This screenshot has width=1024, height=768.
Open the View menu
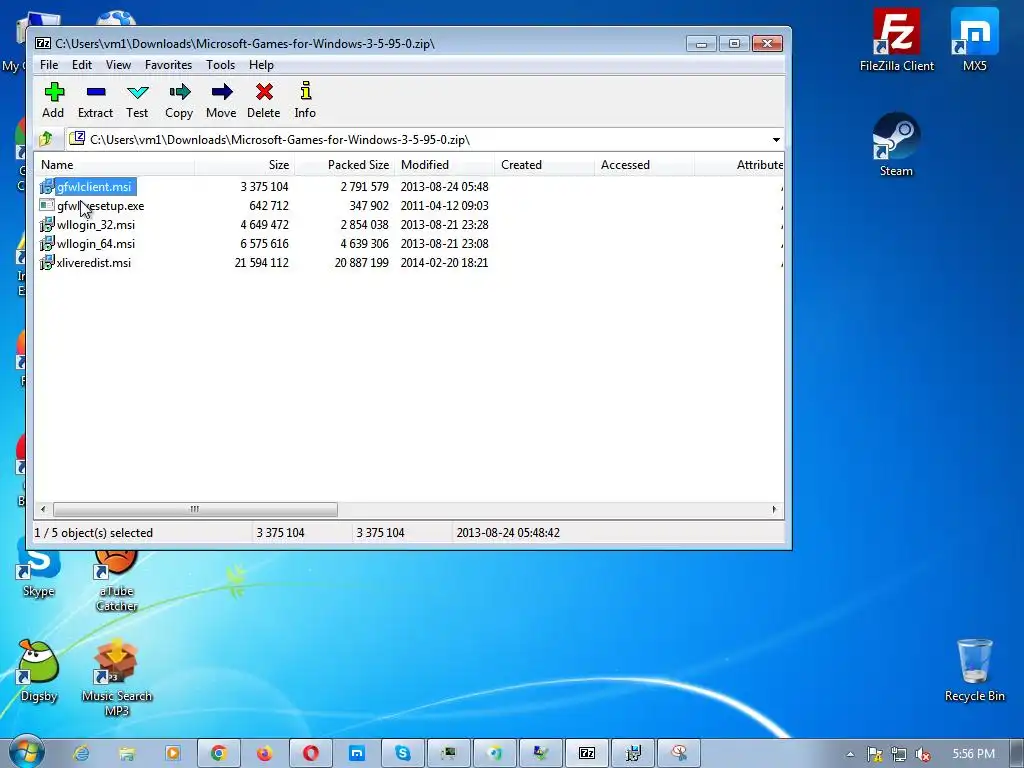[x=118, y=65]
